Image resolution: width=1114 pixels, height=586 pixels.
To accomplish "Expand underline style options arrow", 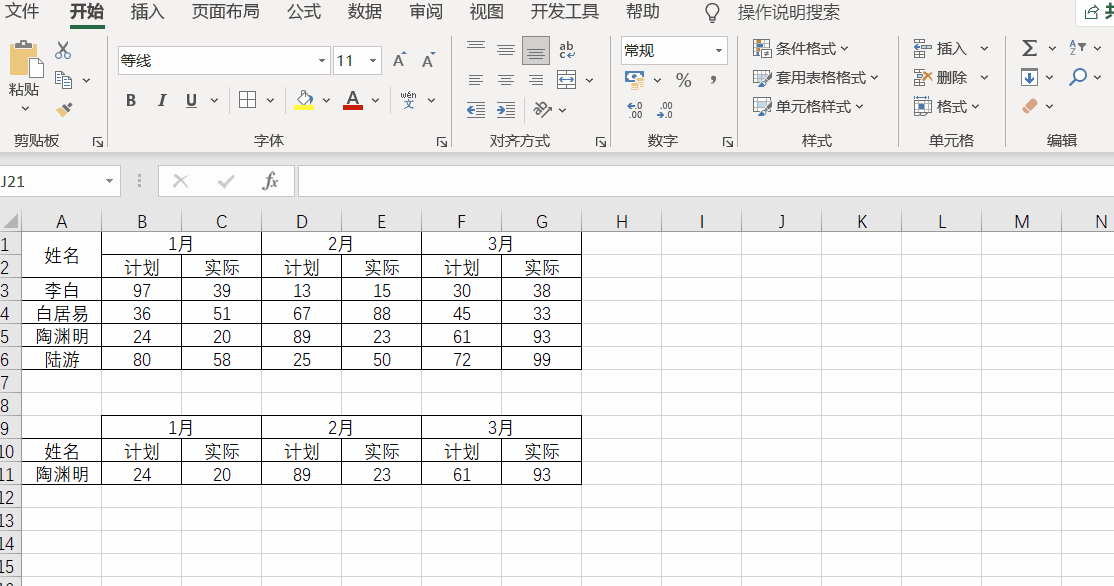I will [214, 100].
